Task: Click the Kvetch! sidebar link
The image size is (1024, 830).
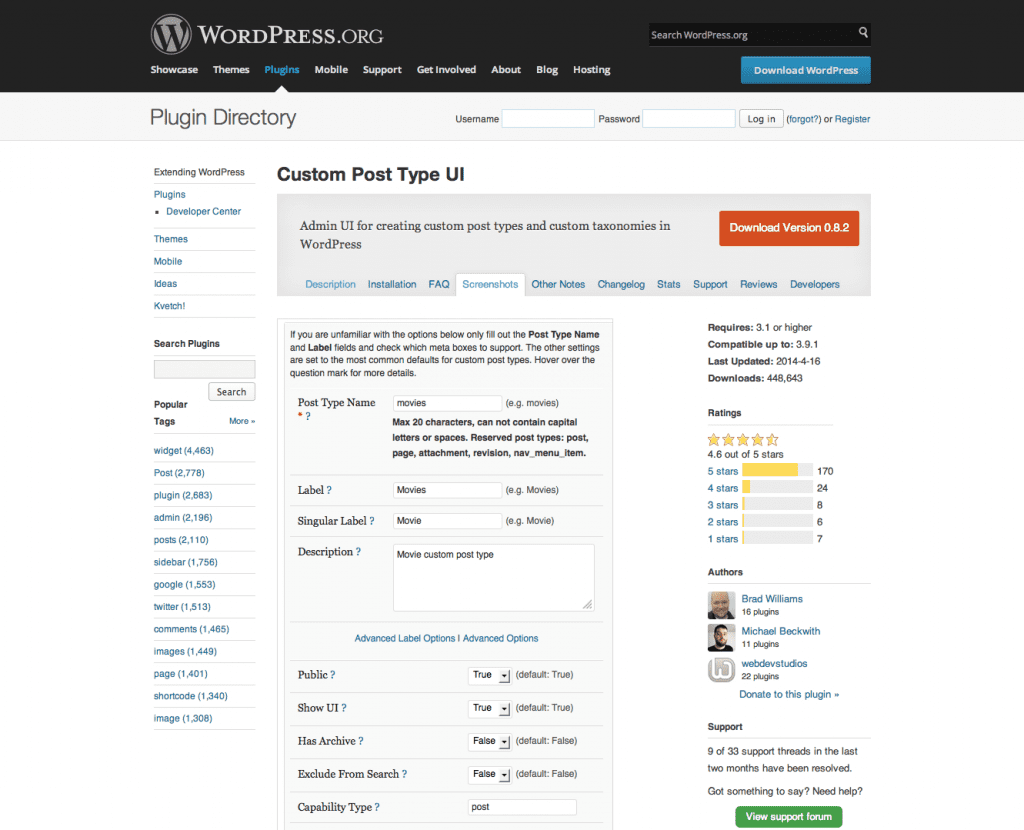Action: coord(169,306)
